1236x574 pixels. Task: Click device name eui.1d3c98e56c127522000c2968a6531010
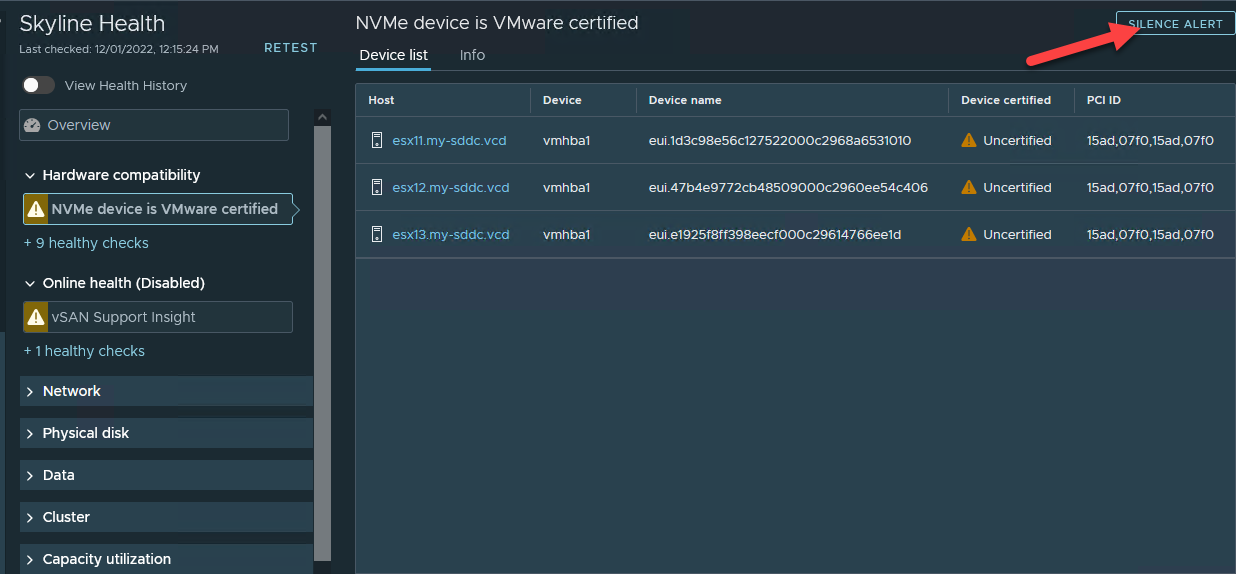(780, 141)
